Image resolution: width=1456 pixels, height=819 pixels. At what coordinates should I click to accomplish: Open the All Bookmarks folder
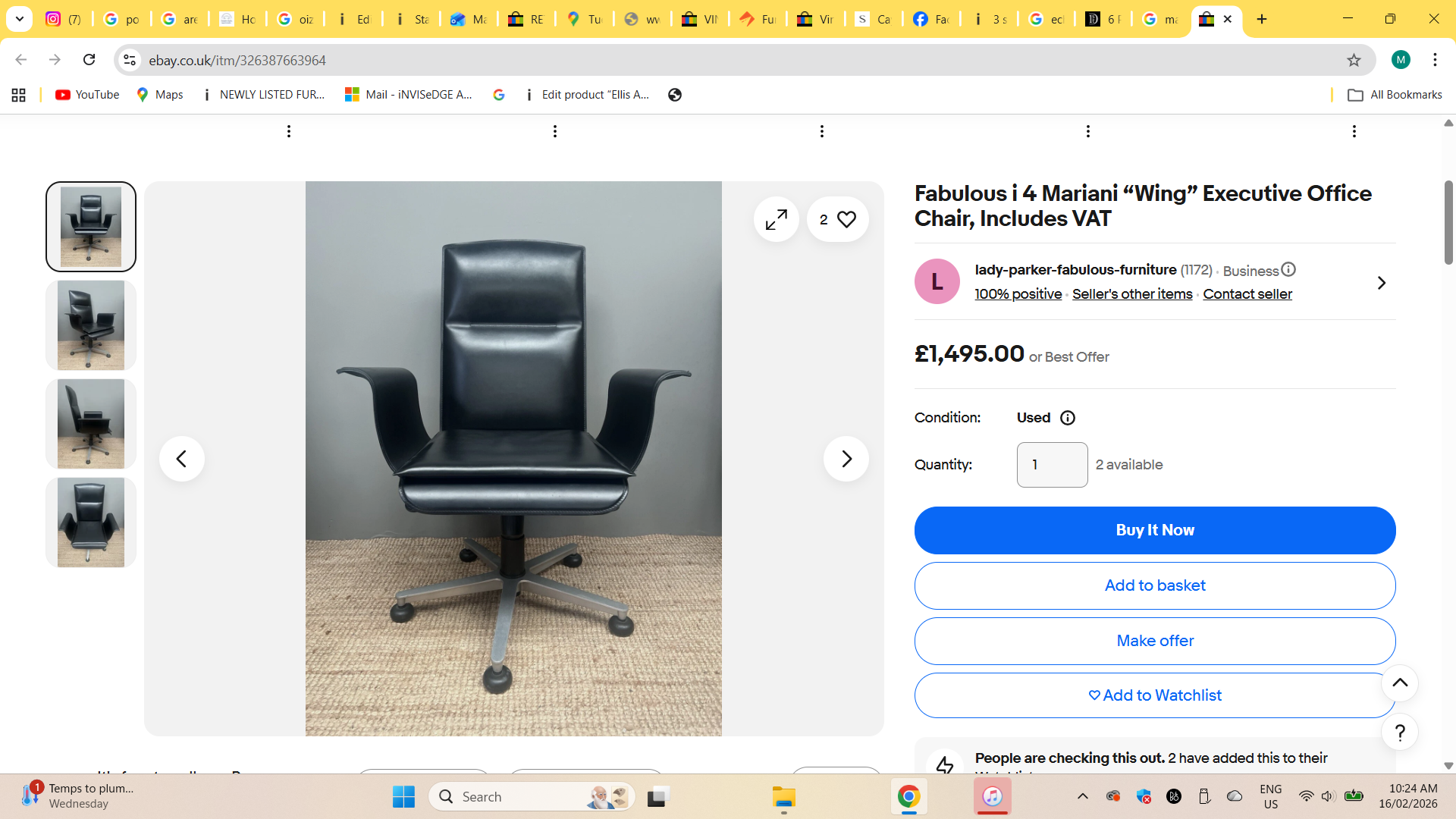(1395, 95)
